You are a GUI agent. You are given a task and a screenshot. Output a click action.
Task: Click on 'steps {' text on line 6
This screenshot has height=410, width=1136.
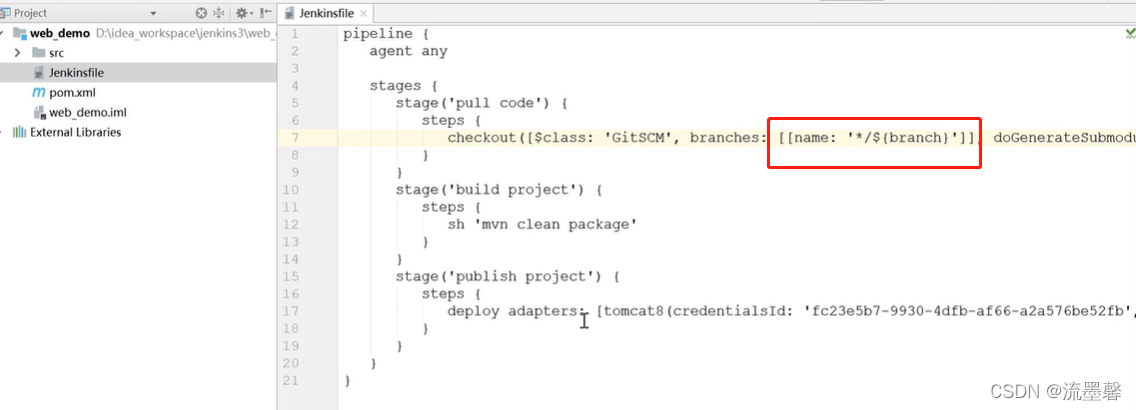(452, 120)
